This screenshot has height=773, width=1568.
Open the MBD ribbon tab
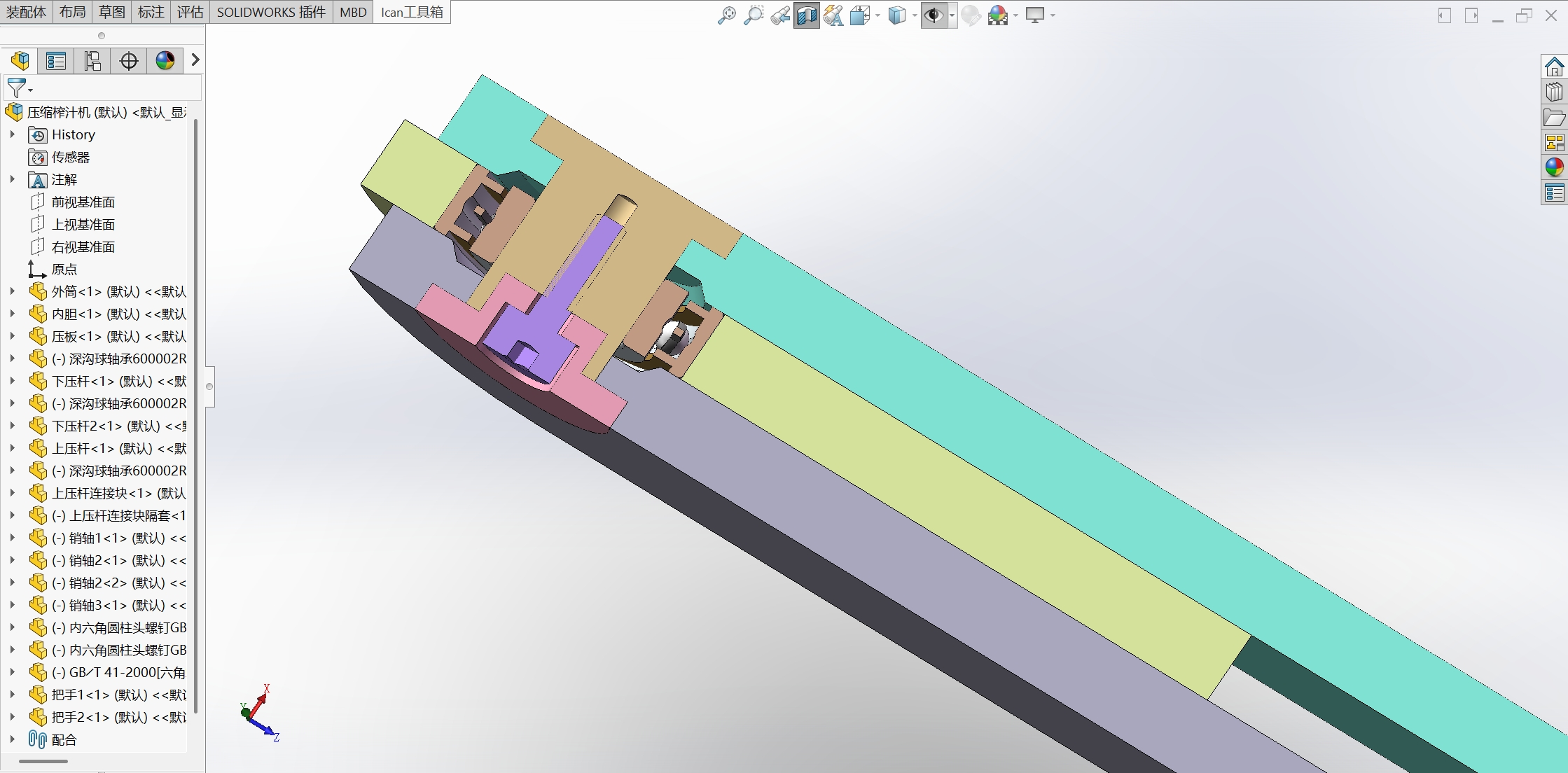[353, 12]
